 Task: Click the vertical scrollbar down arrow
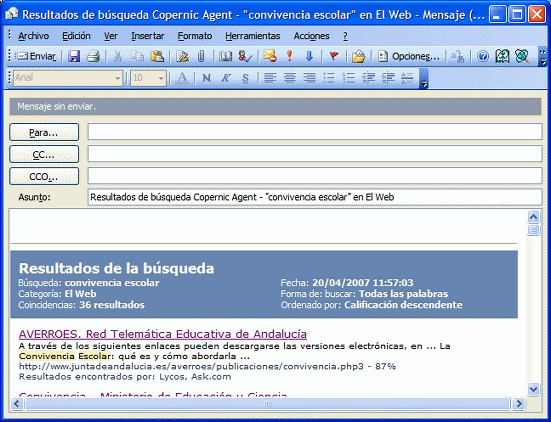(x=533, y=389)
